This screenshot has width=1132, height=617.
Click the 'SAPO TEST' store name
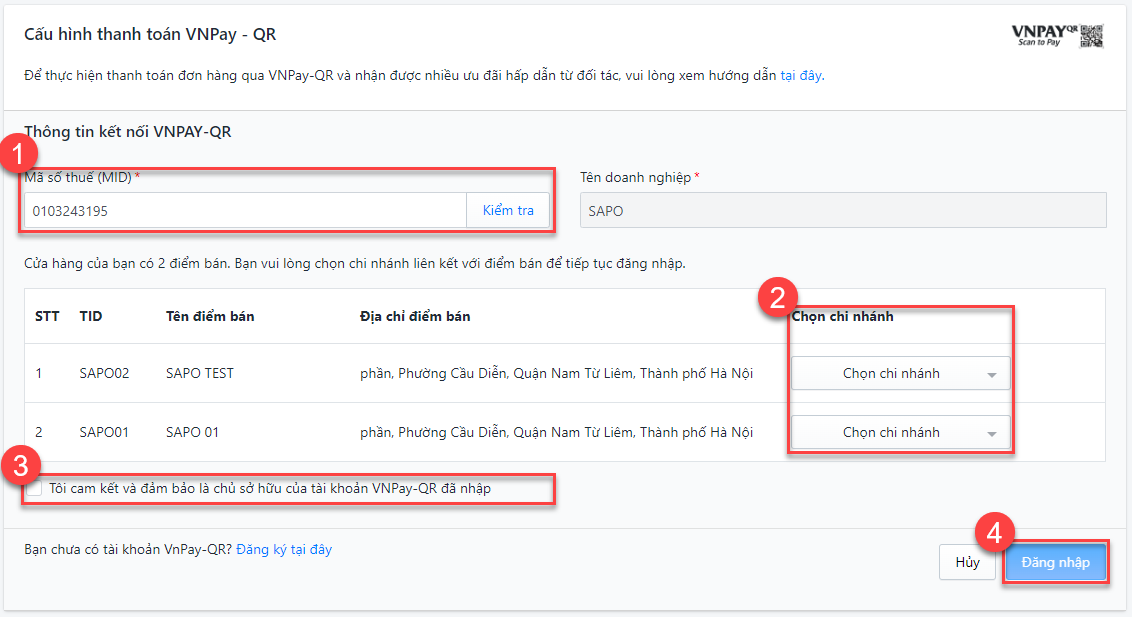tap(200, 373)
